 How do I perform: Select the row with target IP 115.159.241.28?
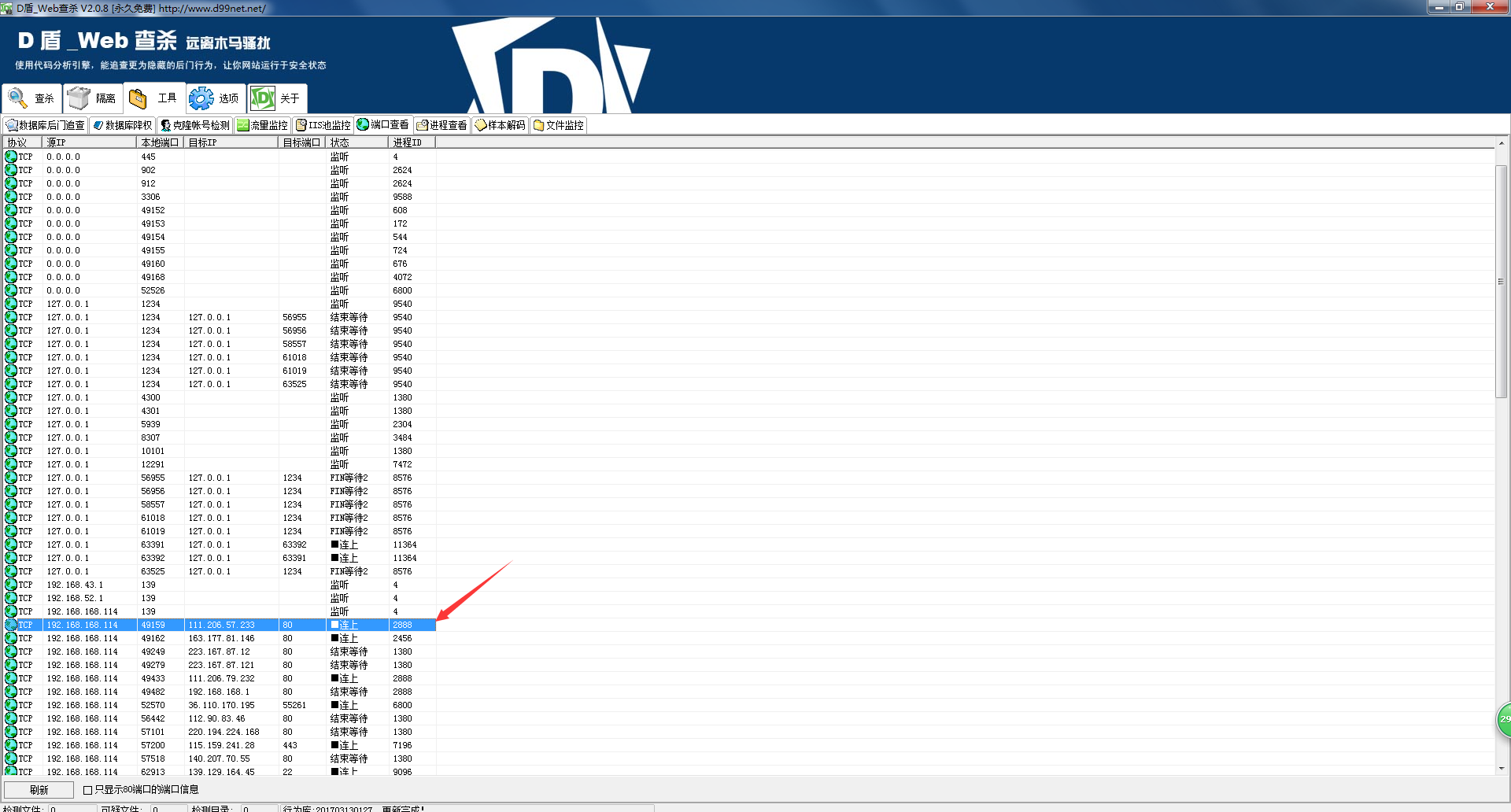tap(220, 745)
